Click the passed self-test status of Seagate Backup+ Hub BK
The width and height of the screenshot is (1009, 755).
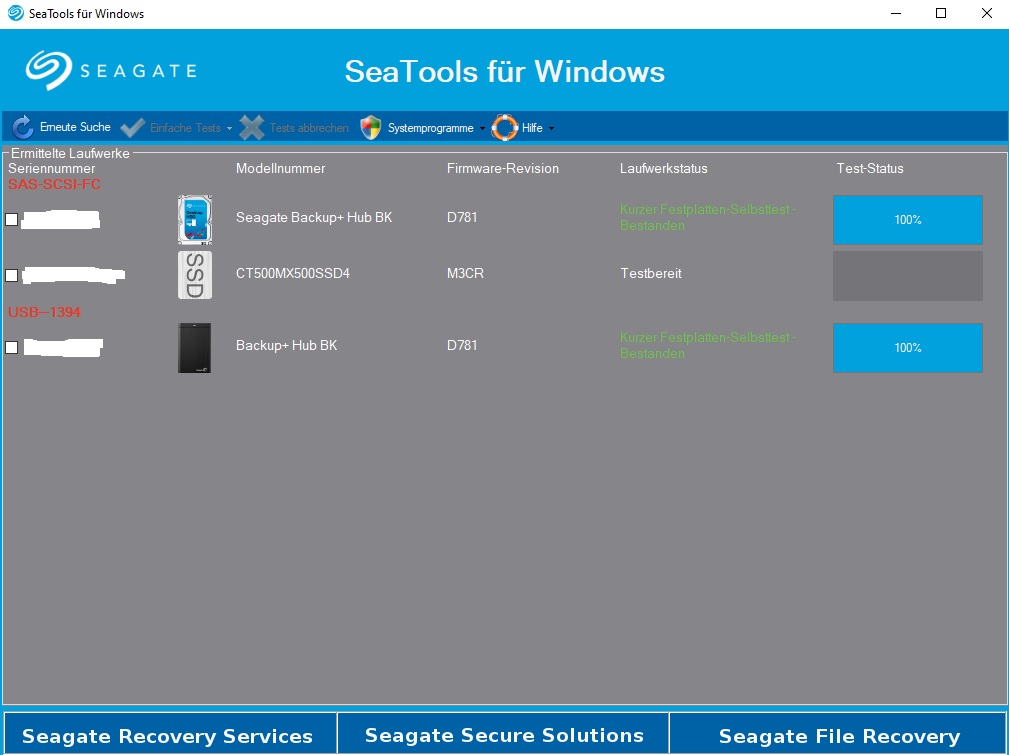click(708, 217)
